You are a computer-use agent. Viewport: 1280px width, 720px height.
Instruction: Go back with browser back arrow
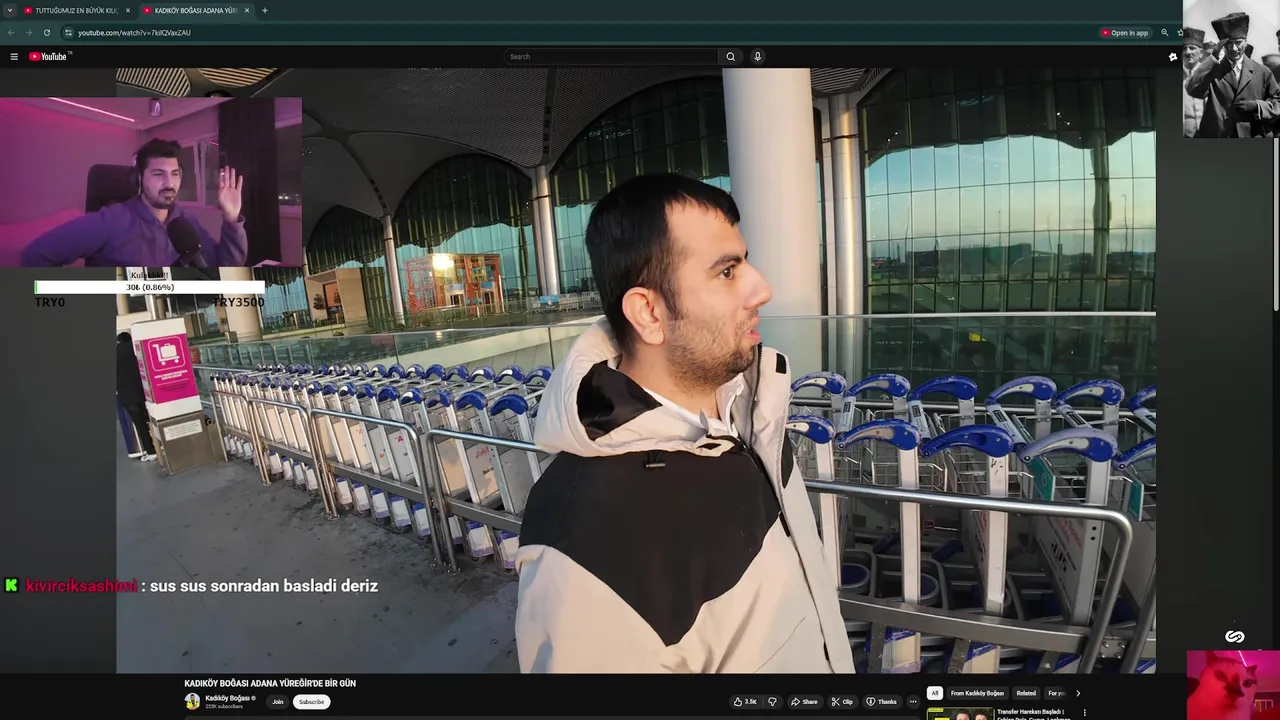point(11,33)
